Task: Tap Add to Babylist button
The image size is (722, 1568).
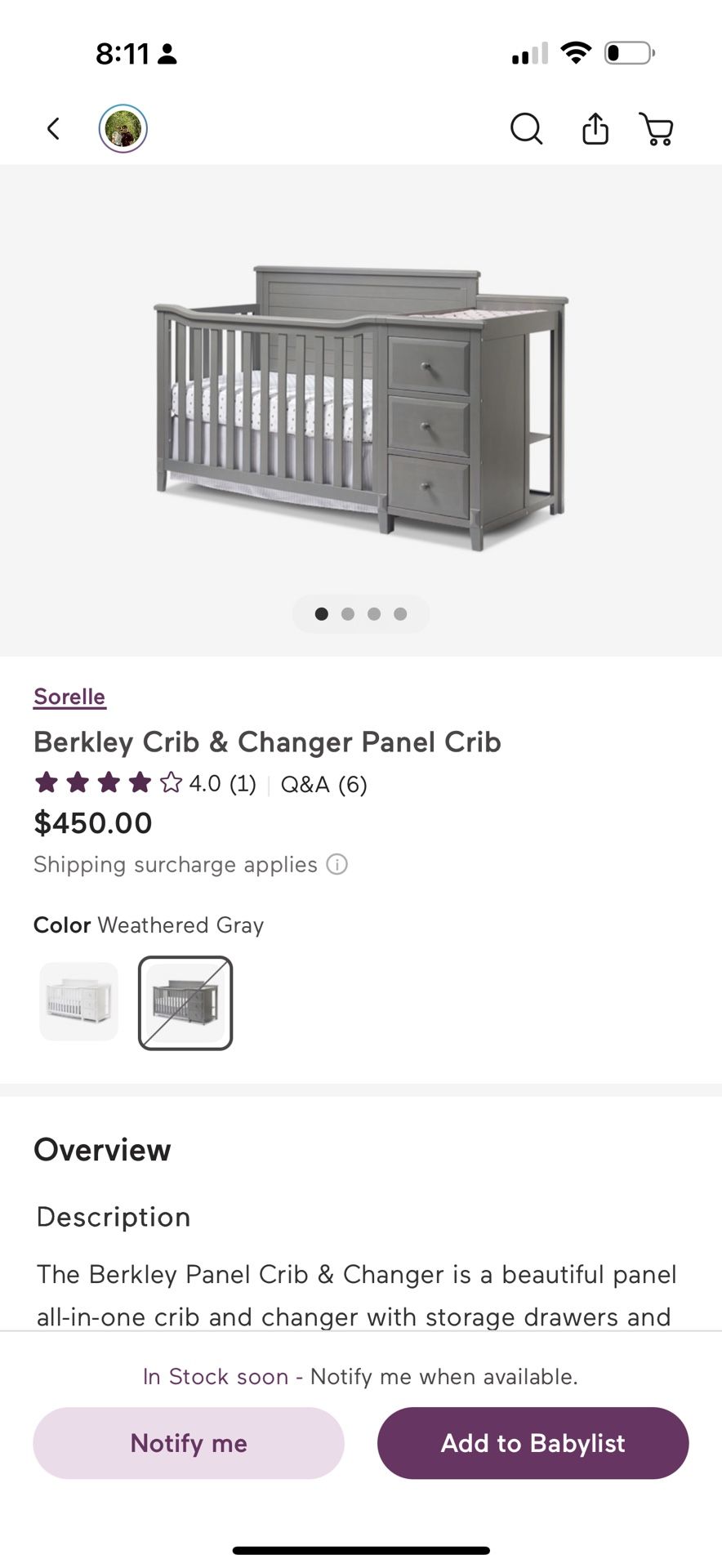Action: [x=533, y=1443]
